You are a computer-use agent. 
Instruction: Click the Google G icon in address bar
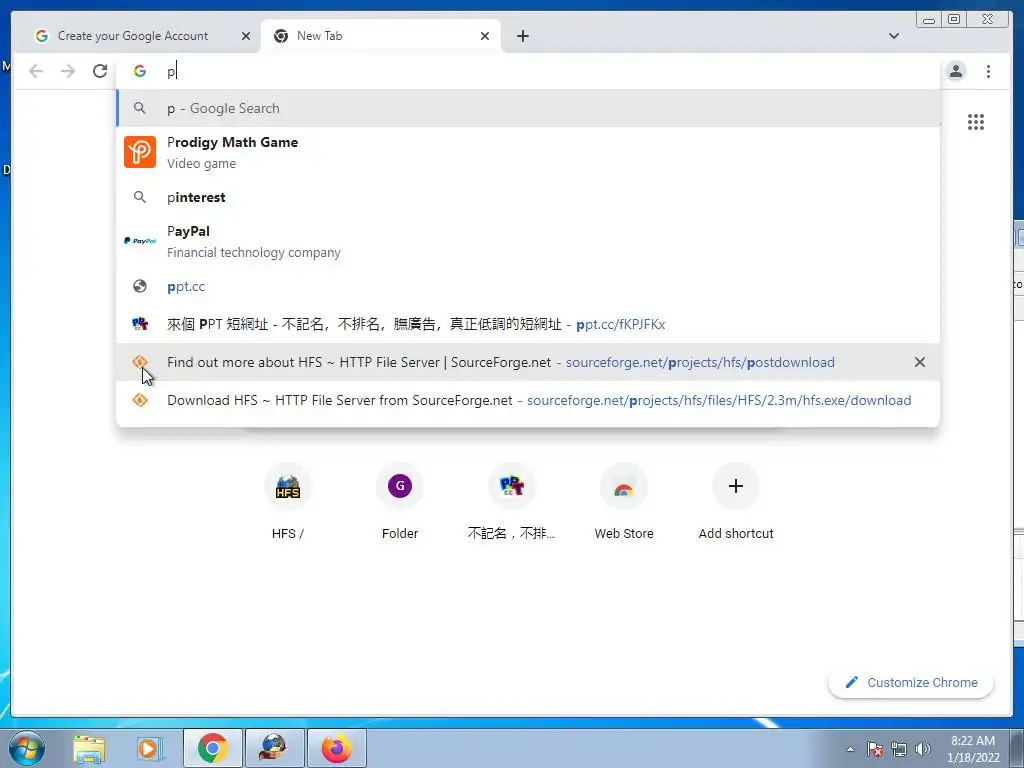pyautogui.click(x=140, y=71)
